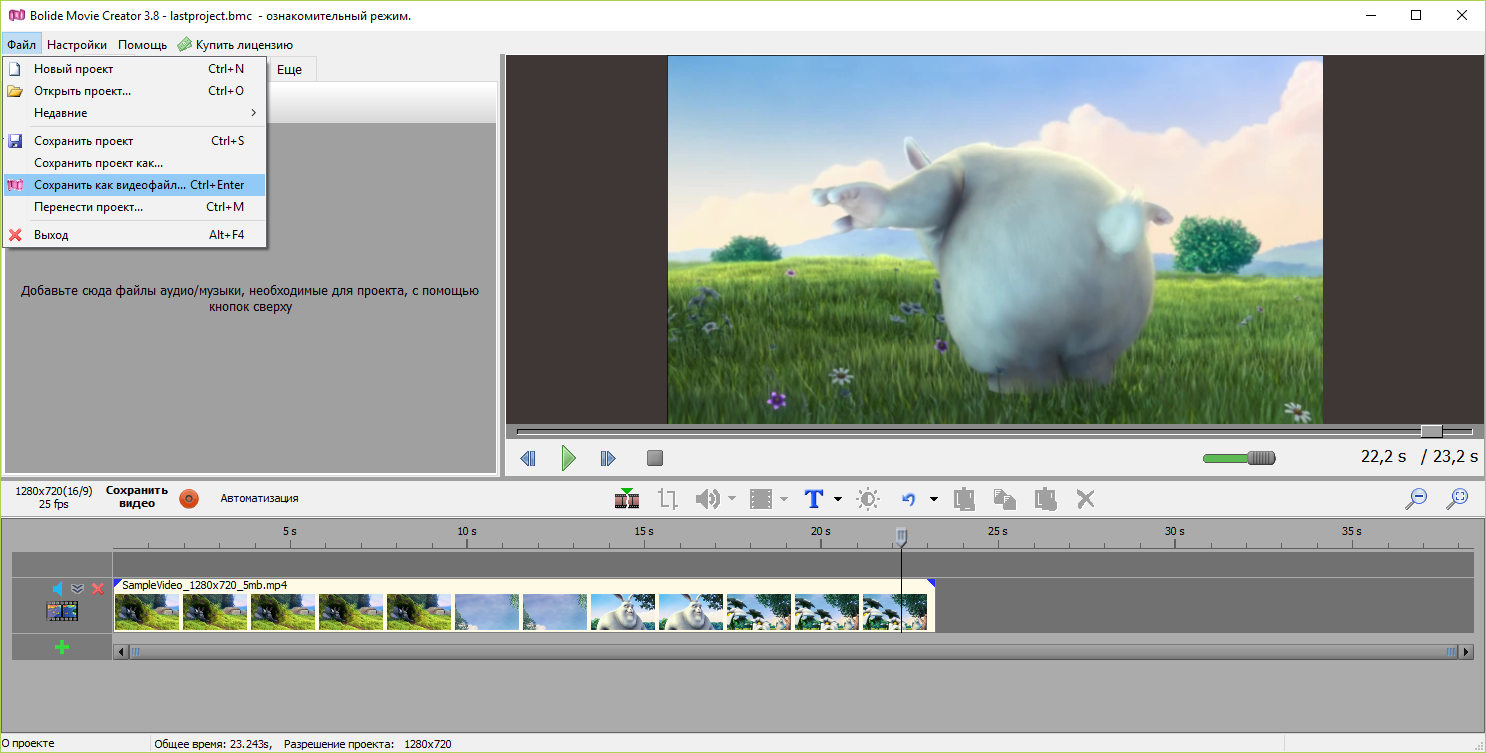Click the brightness effects sun icon
Image resolution: width=1486 pixels, height=753 pixels.
tap(869, 498)
